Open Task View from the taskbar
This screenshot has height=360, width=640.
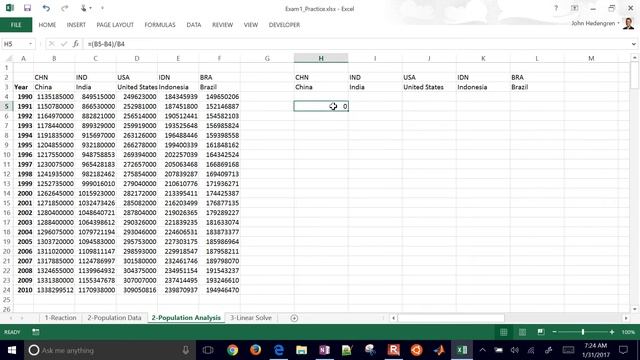tap(208, 350)
